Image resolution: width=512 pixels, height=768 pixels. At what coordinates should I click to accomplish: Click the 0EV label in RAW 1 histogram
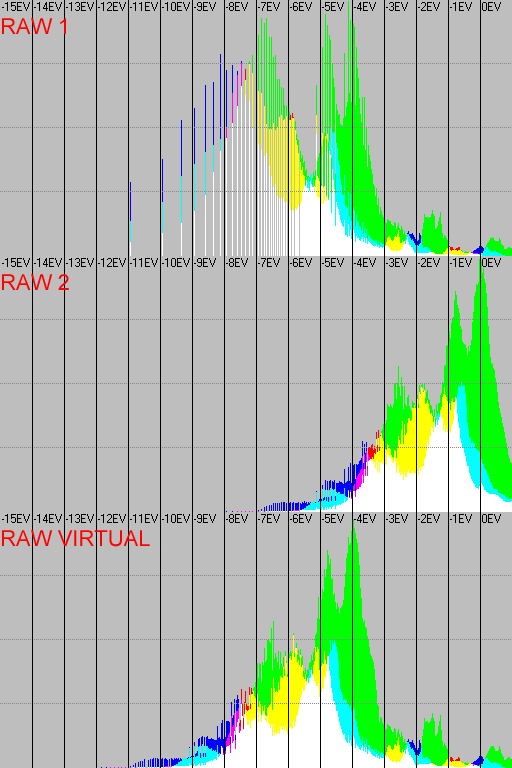(x=491, y=7)
